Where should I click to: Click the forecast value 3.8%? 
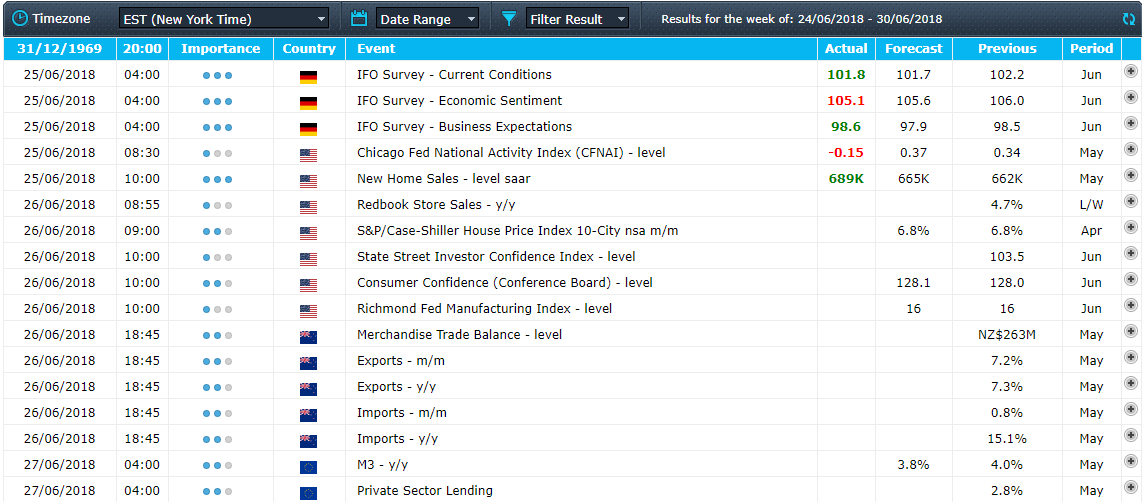913,465
